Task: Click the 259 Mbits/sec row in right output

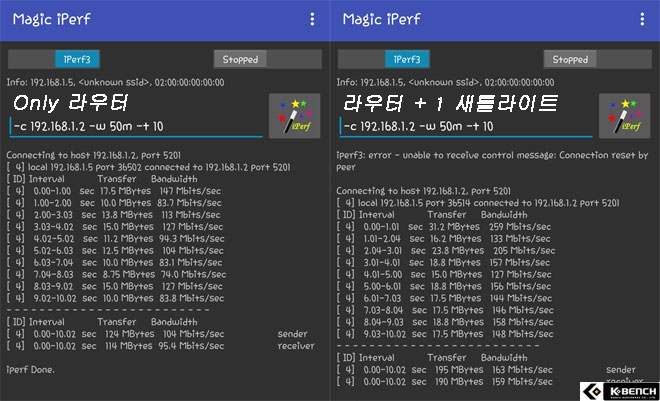Action: pyautogui.click(x=444, y=227)
